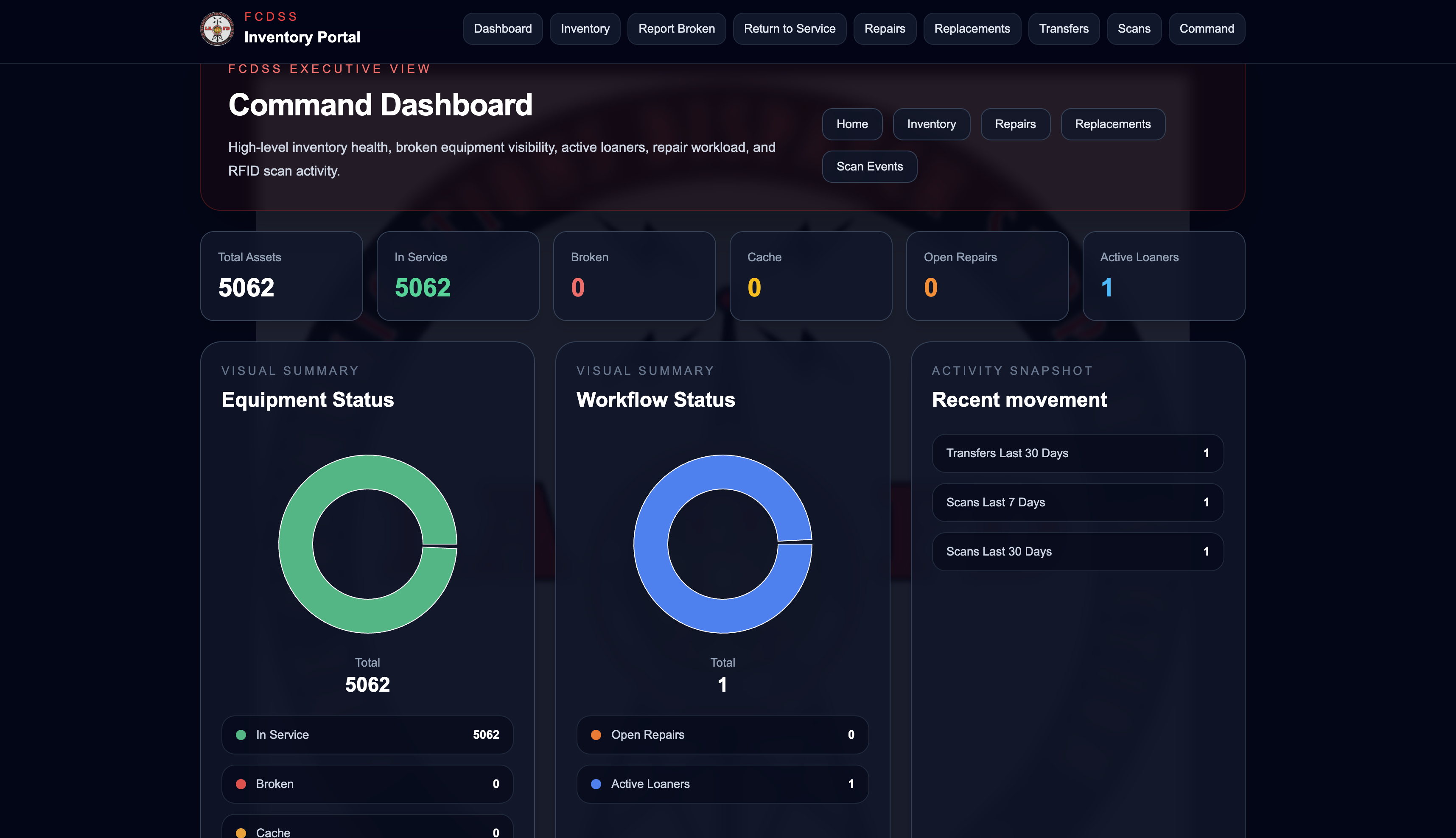Screen dimensions: 1456x838
Task: Navigate to Transfers page
Action: [1063, 29]
